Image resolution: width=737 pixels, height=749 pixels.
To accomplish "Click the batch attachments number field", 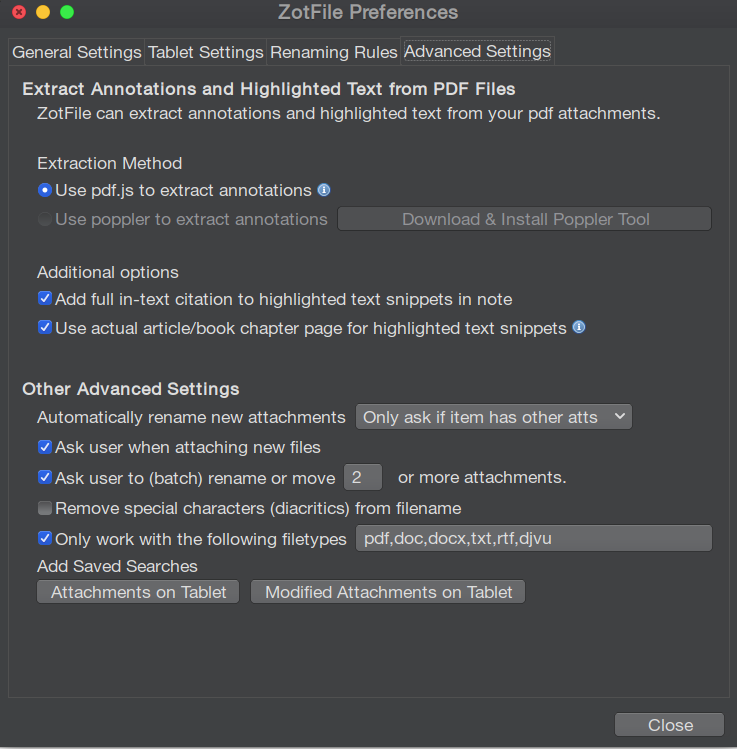I will click(363, 477).
